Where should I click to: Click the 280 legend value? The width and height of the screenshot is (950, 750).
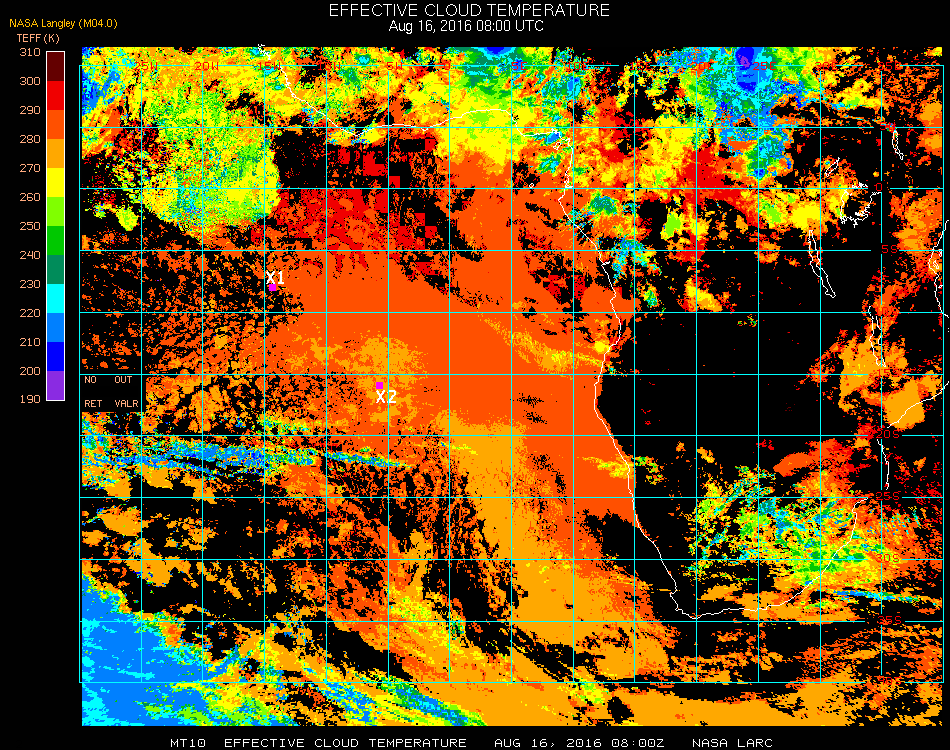click(30, 139)
